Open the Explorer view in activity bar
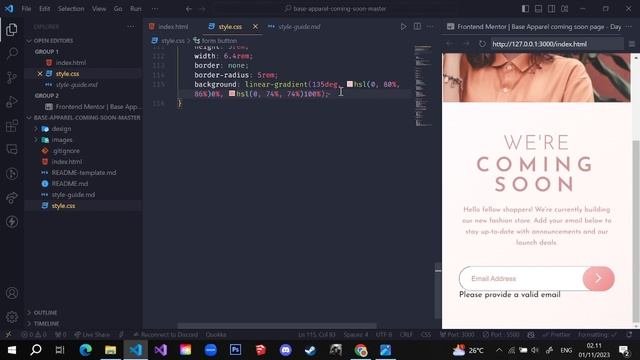The width and height of the screenshot is (640, 360). (x=12, y=29)
